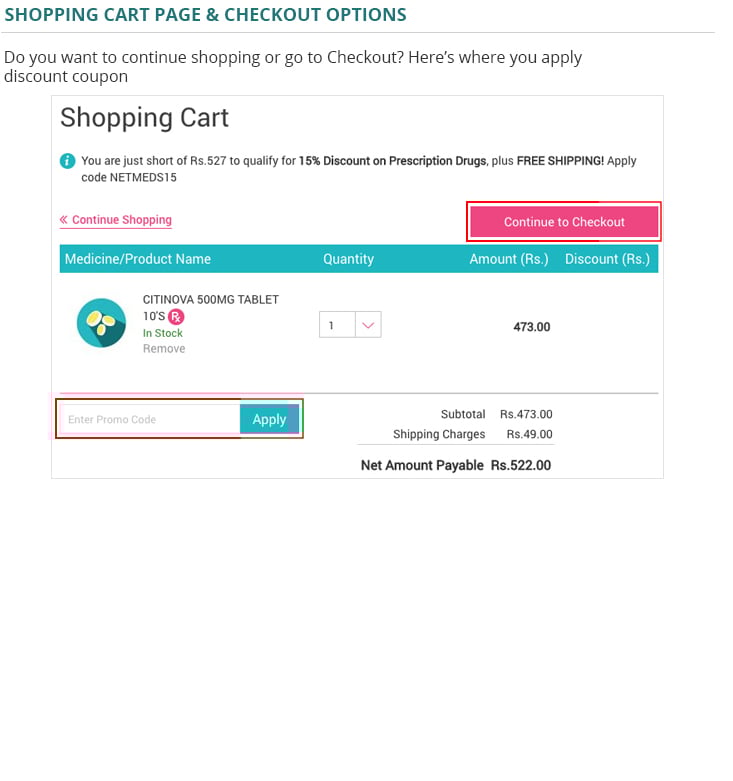Open the CITINOVA 500MG TABLET product name
The image size is (733, 781).
(210, 300)
